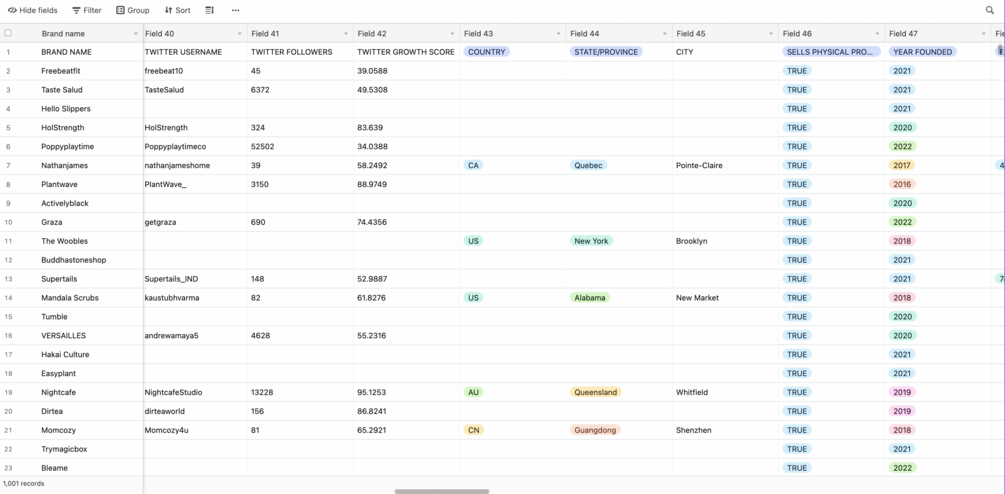Viewport: 1005px width, 494px height.
Task: Open the Field 45 column dropdown
Action: 772,34
